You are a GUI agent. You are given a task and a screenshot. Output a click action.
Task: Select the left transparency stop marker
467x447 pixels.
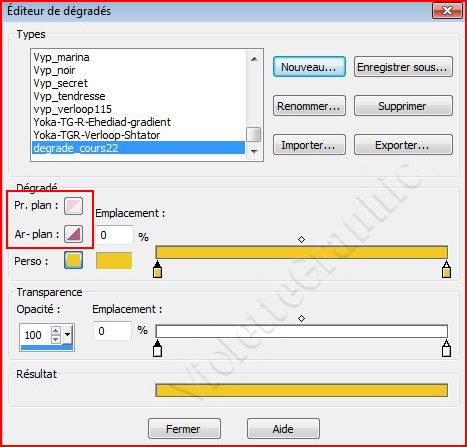point(157,348)
